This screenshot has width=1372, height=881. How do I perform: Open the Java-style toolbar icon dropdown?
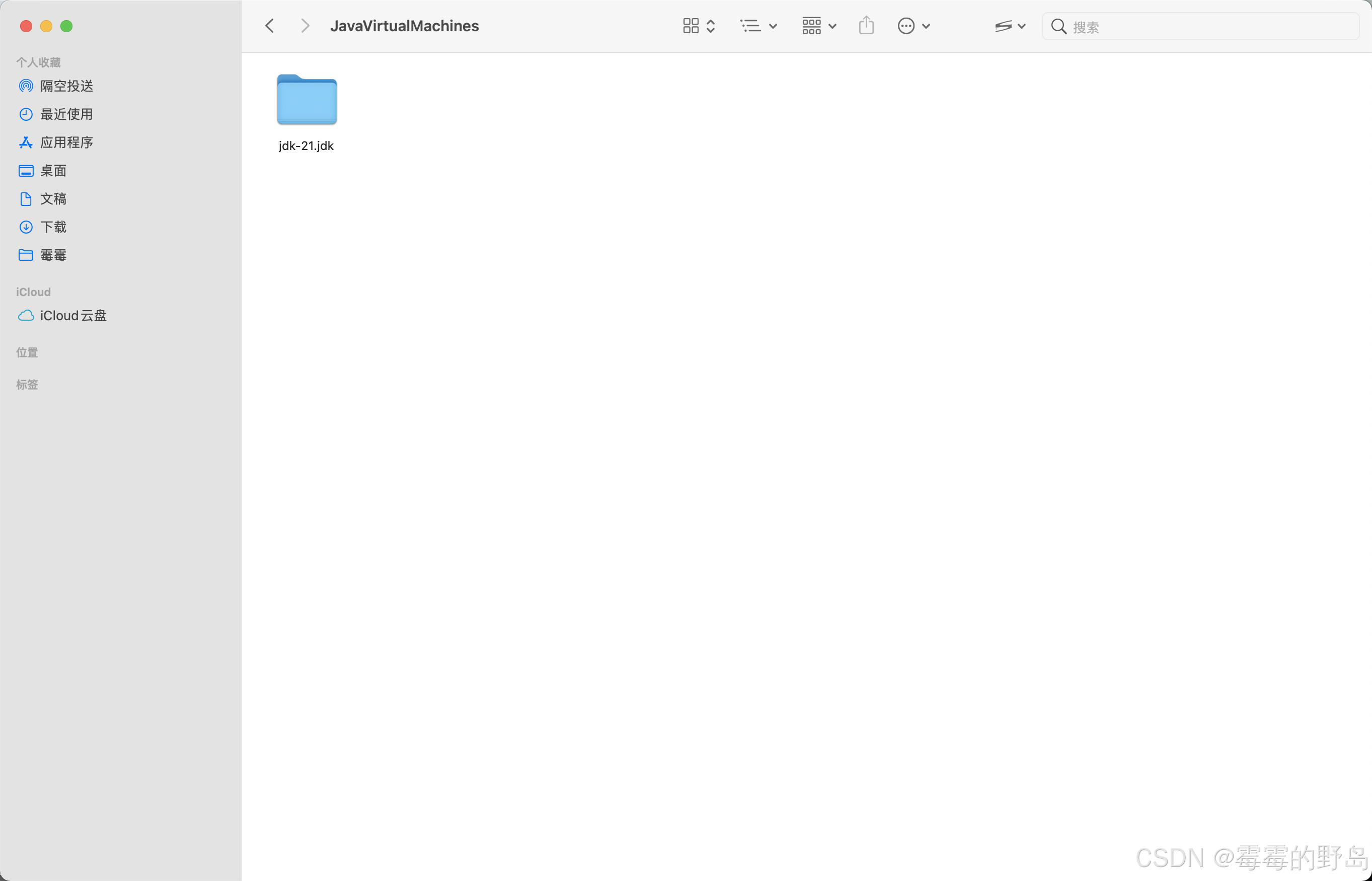tap(1010, 26)
